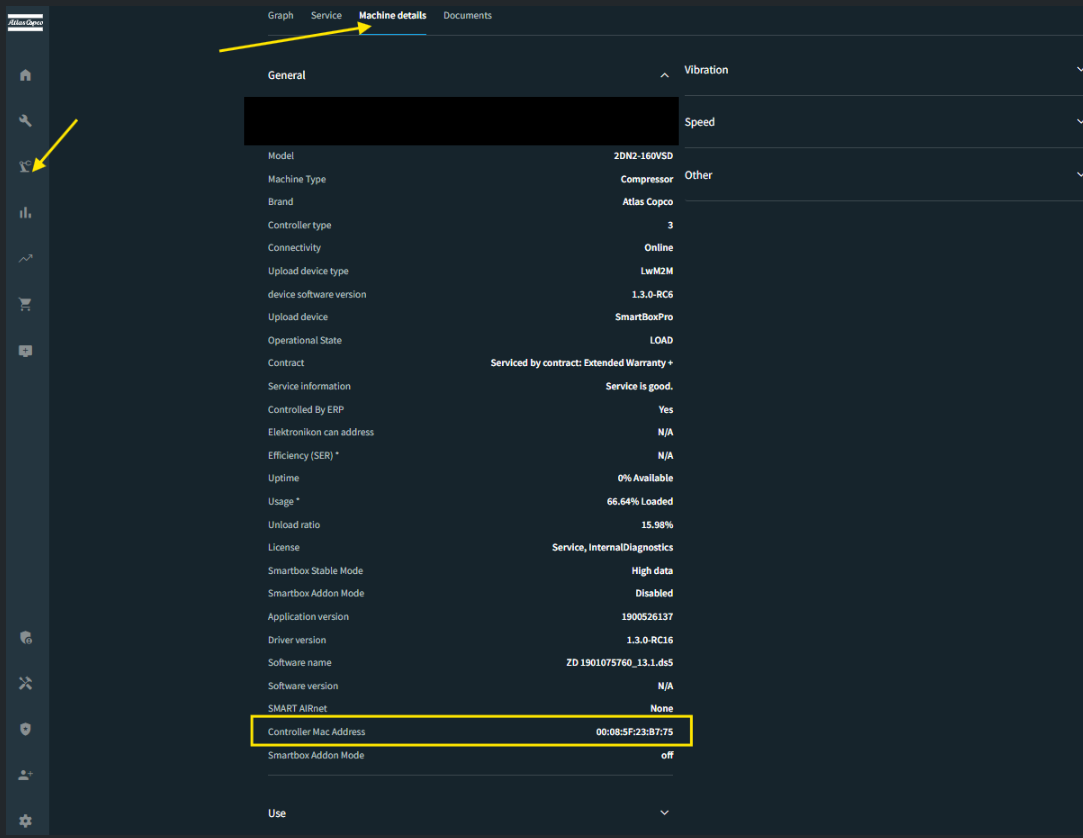The width and height of the screenshot is (1083, 838).
Task: Click the General section heading
Action: point(287,75)
